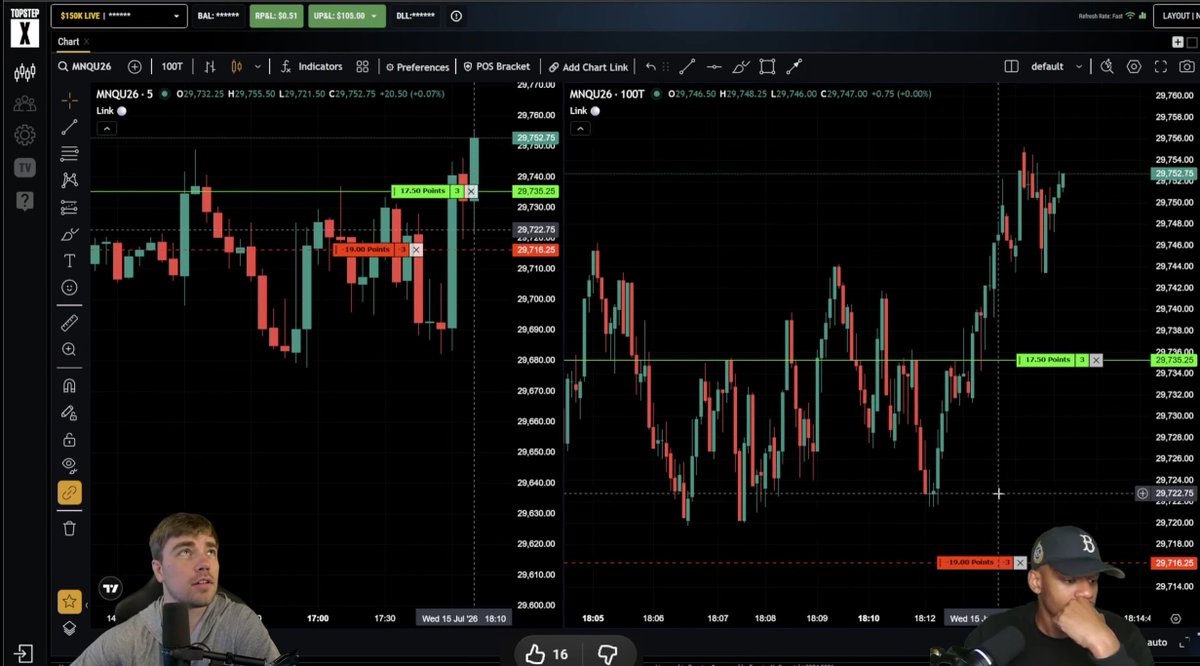Select the ruler measure tool

pos(69,323)
